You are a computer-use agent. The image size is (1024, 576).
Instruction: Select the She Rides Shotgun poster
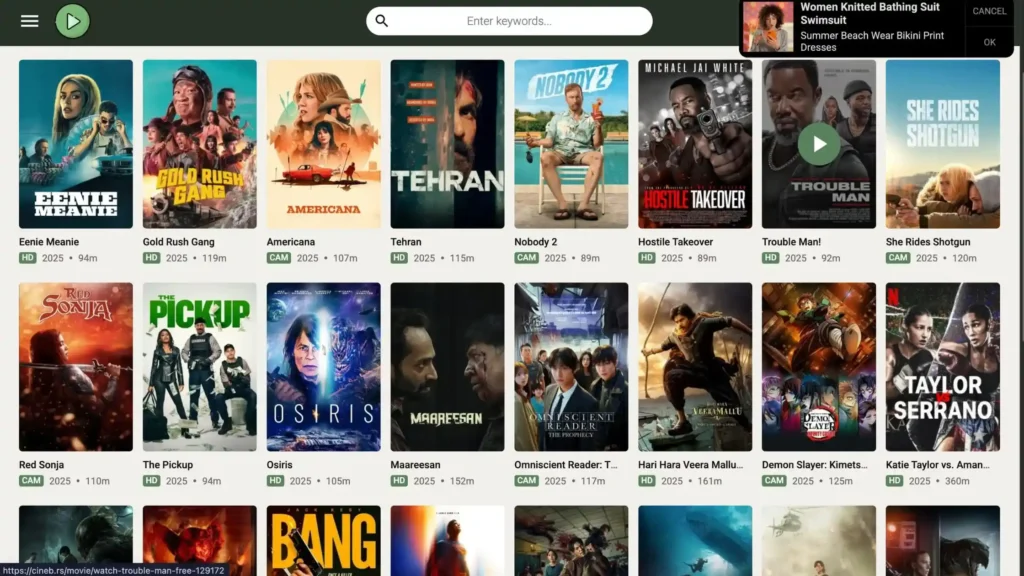(x=942, y=144)
